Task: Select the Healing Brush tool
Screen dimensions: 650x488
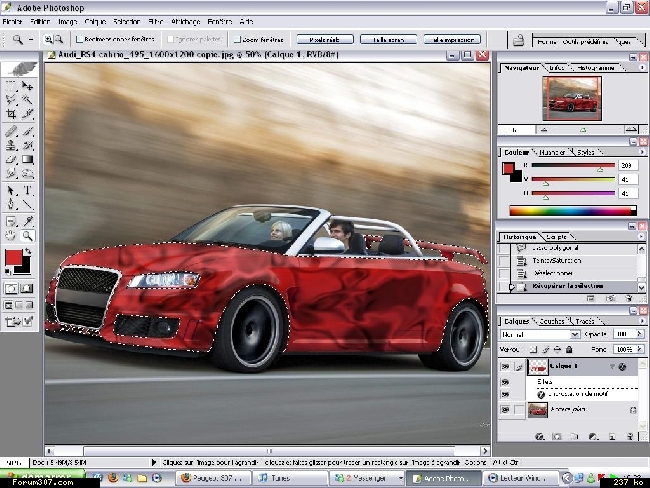Action: [11, 131]
